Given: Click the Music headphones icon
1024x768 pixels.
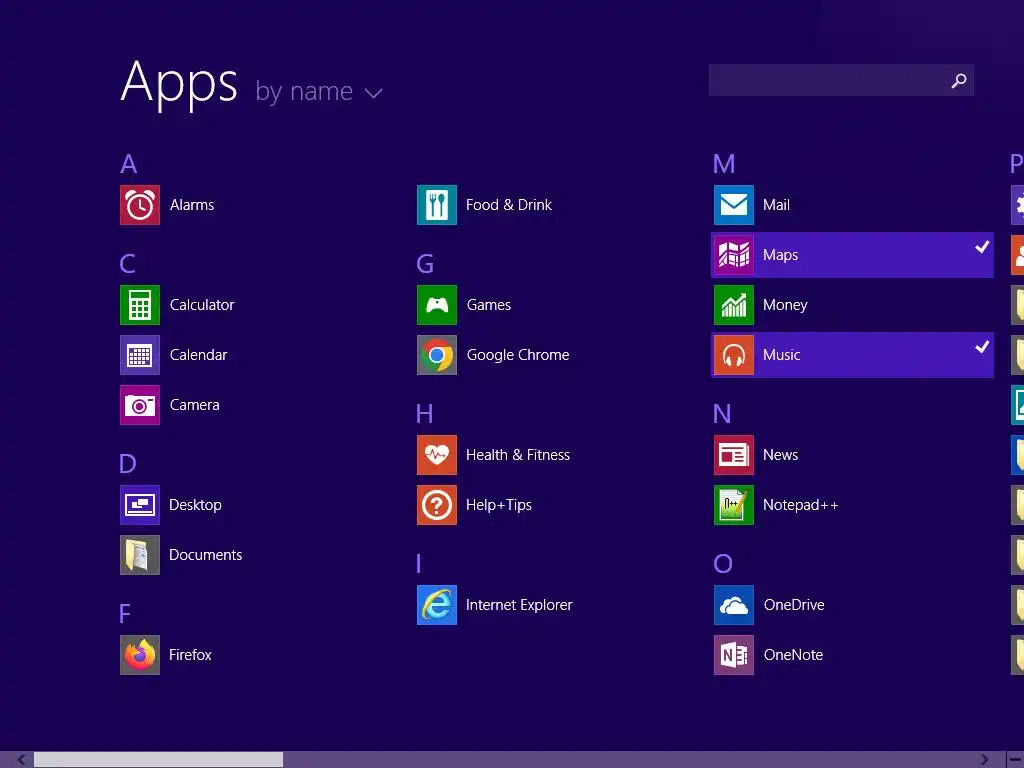Looking at the screenshot, I should (734, 355).
